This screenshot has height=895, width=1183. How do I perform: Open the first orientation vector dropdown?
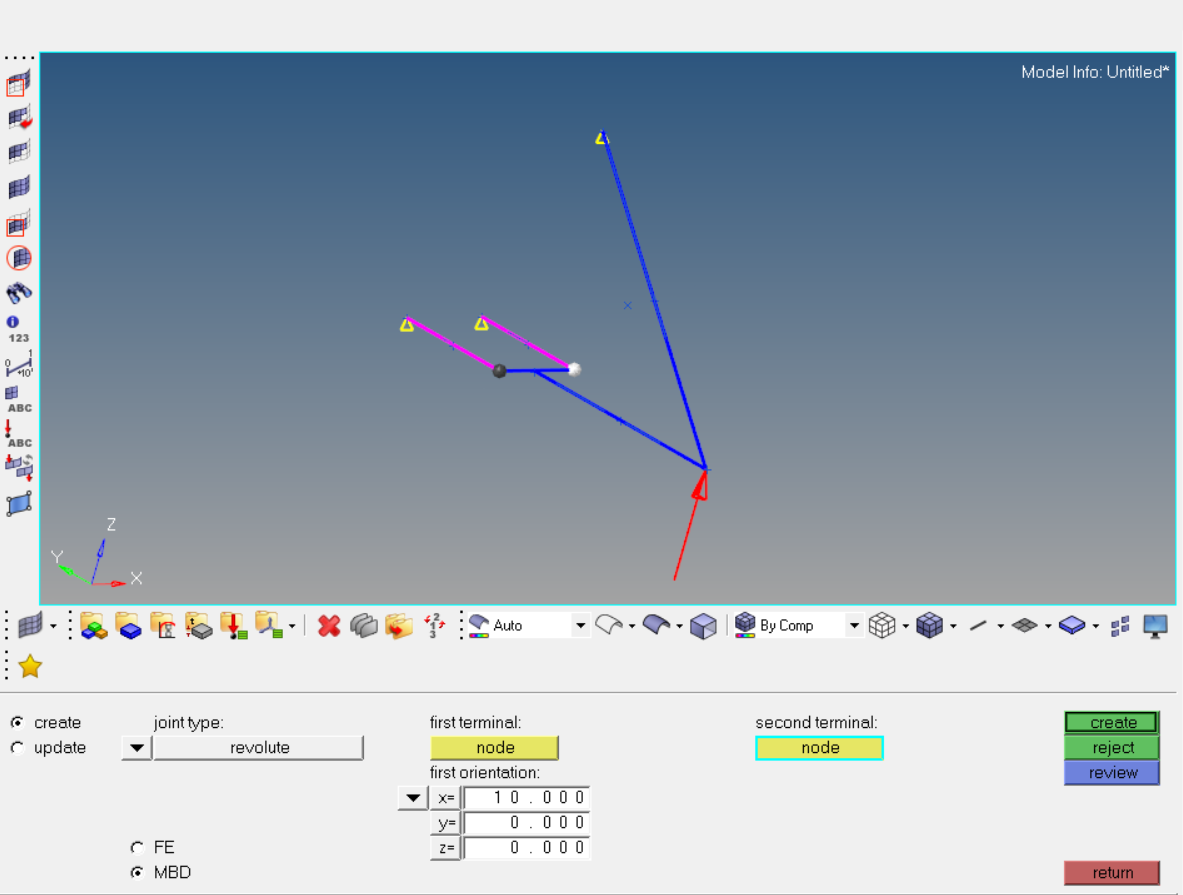pyautogui.click(x=411, y=797)
